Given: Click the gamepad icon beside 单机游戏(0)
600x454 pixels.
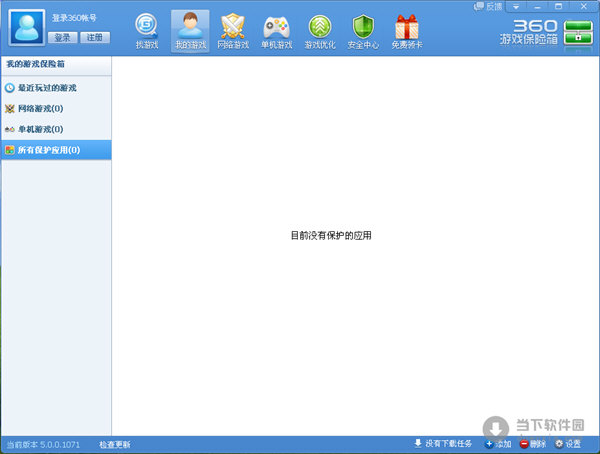Looking at the screenshot, I should [10, 129].
